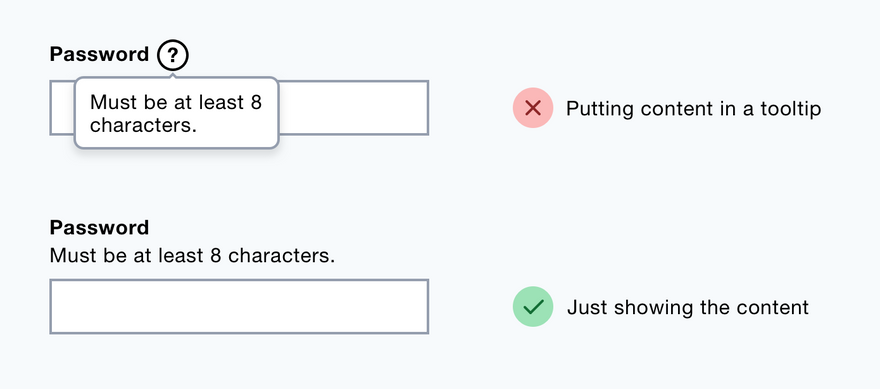Viewport: 880px width, 389px height.
Task: Focus the bottom password input field
Action: tap(239, 306)
